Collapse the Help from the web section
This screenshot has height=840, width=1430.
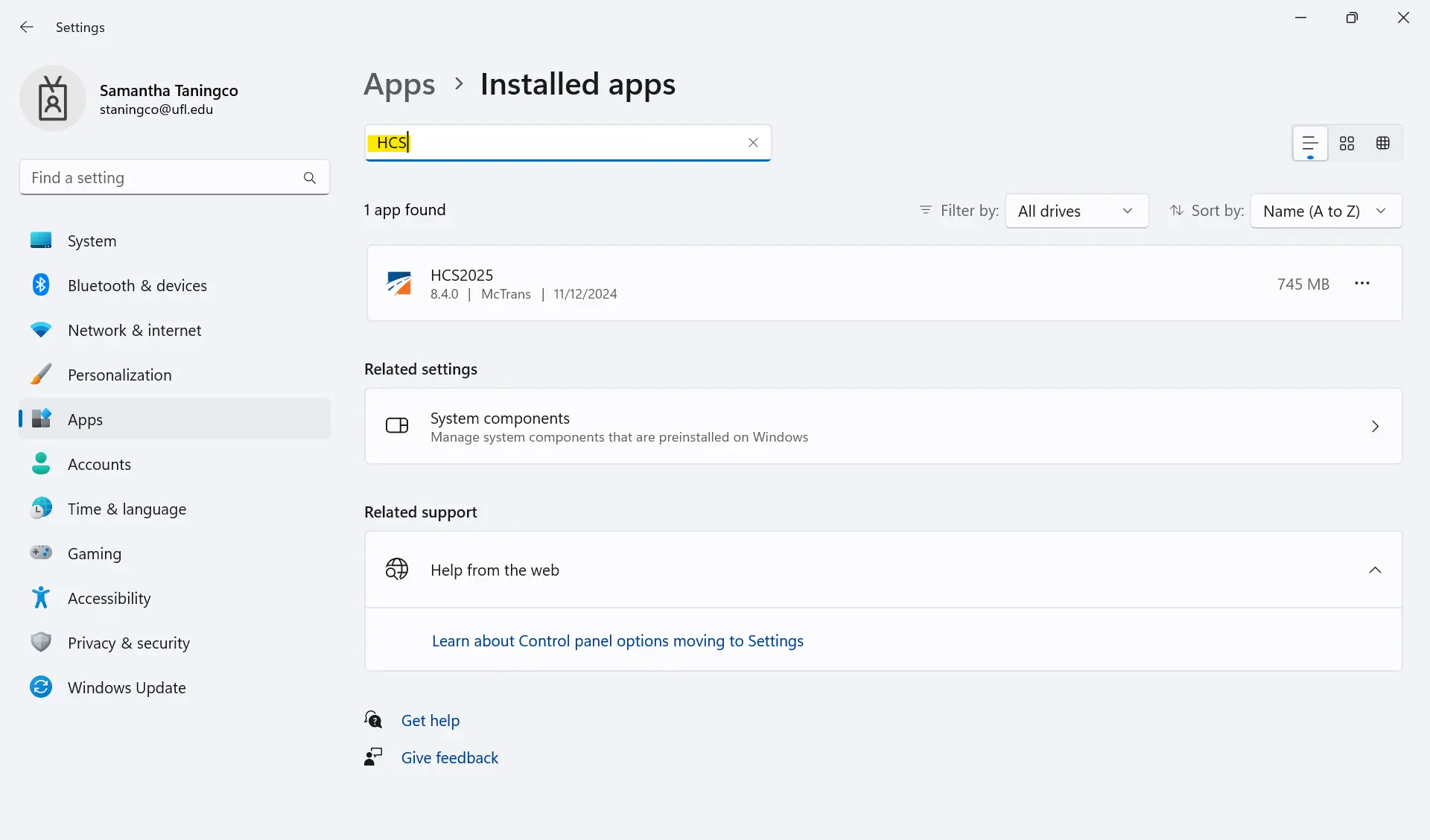[1375, 570]
